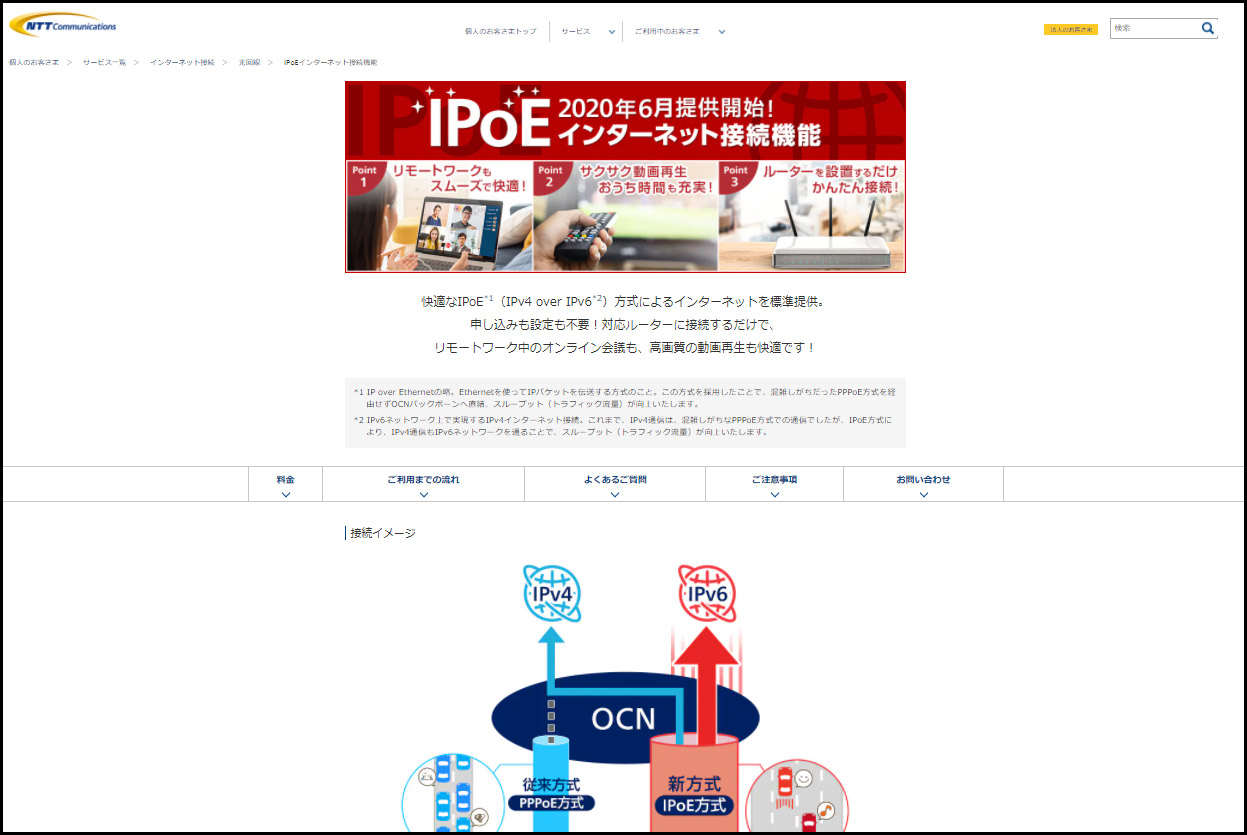The height and width of the screenshot is (835, 1247).
Task: Click the red IPv6 globe icon
Action: click(707, 594)
